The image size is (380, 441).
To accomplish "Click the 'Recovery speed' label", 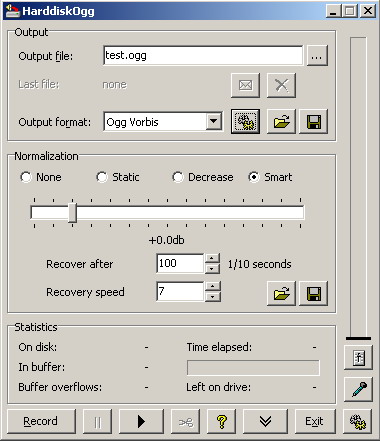I will click(85, 292).
